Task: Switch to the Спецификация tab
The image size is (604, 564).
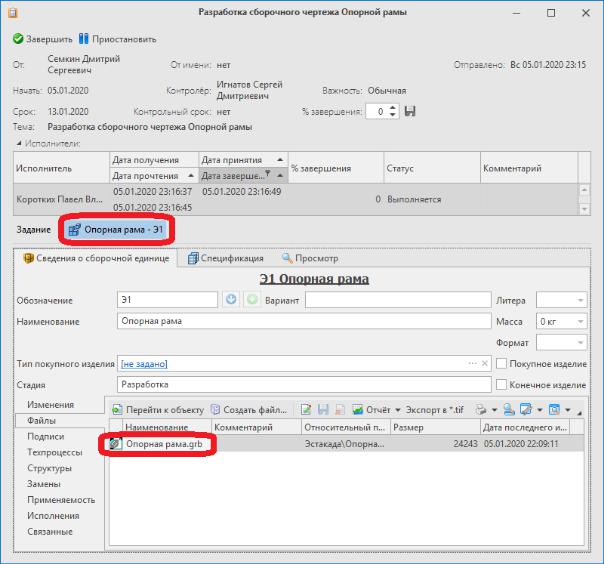Action: (x=226, y=258)
